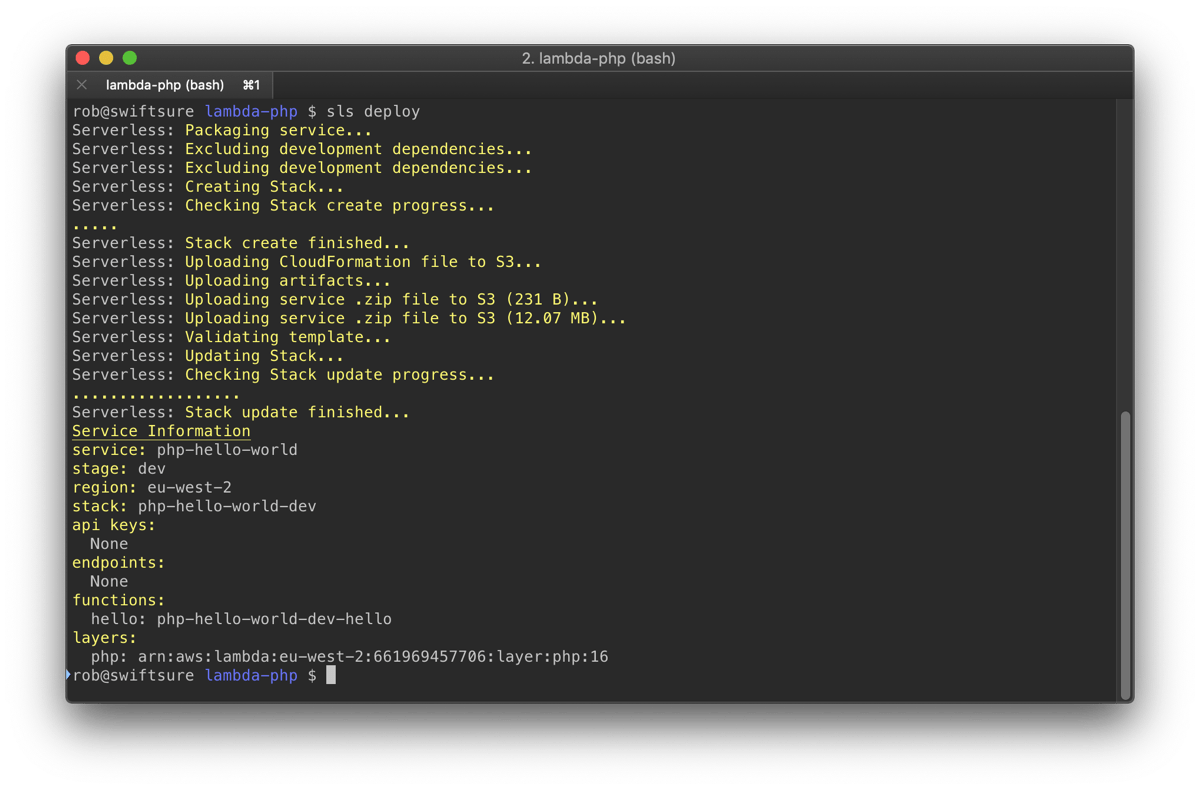This screenshot has width=1200, height=790.
Task: Click the 'api keys:' label
Action: pos(114,525)
